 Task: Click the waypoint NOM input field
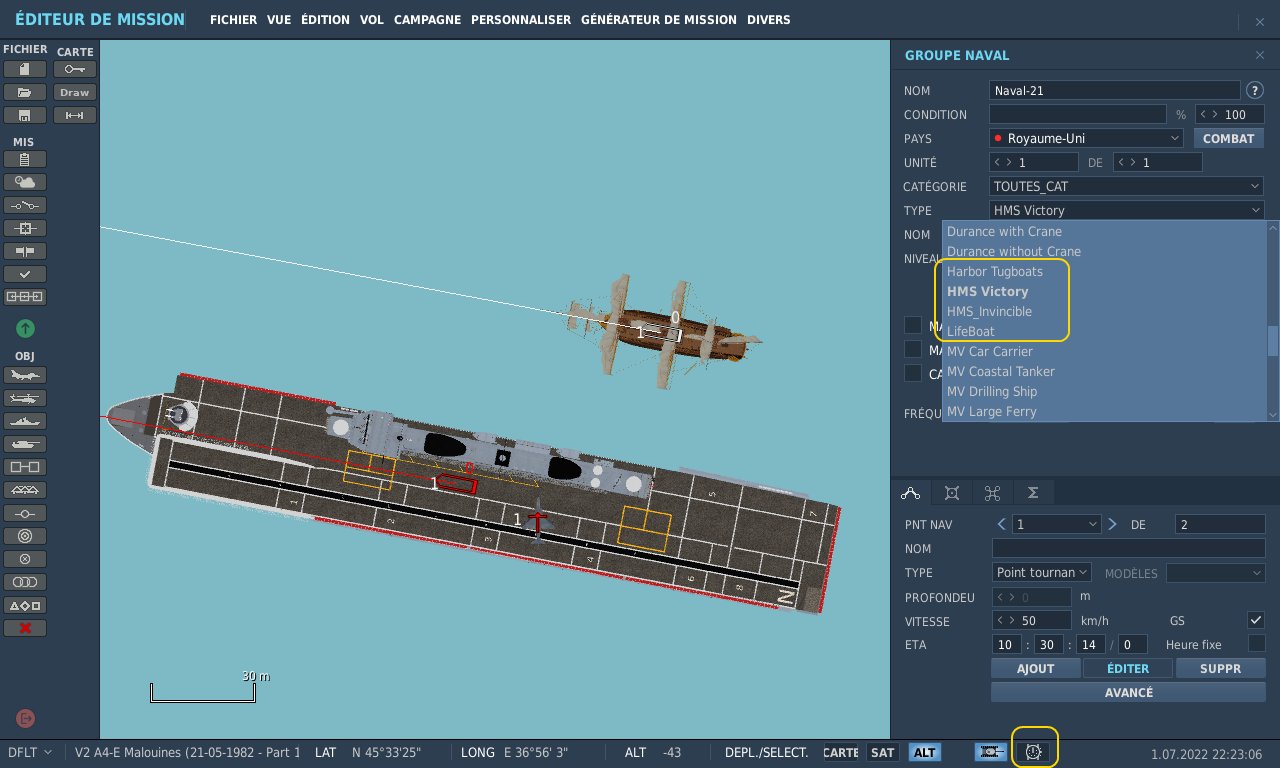pyautogui.click(x=1129, y=548)
